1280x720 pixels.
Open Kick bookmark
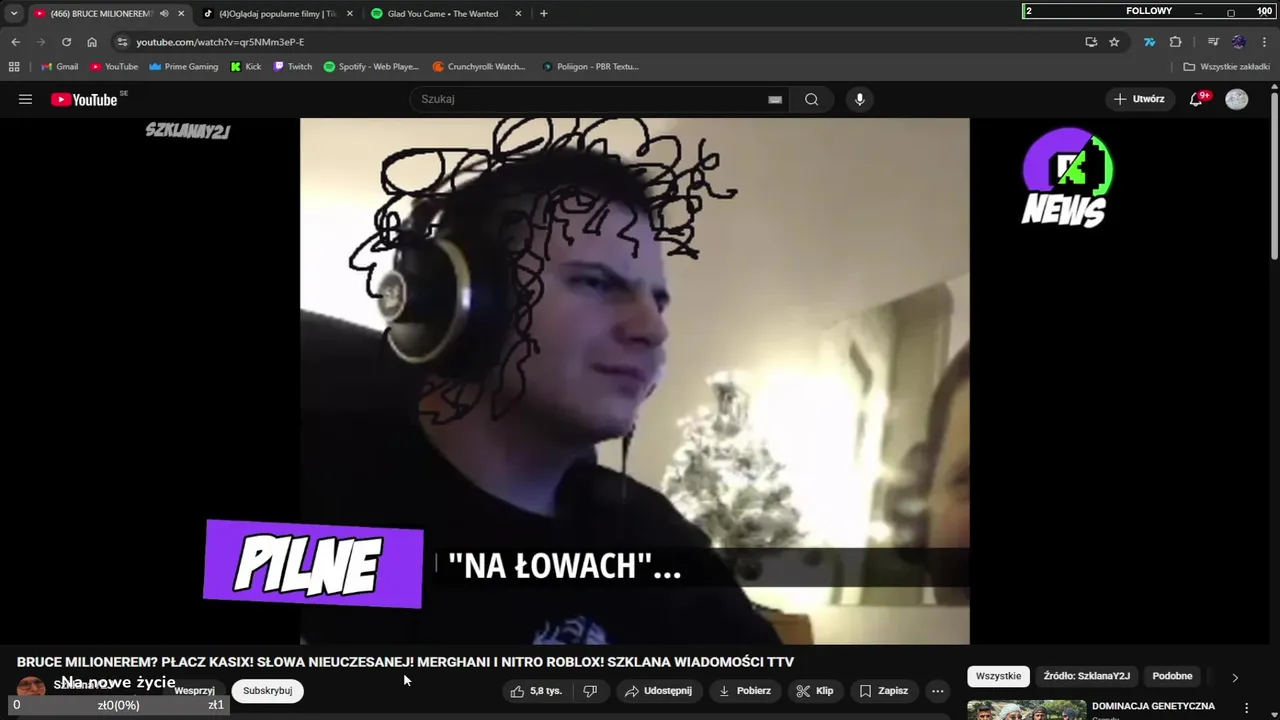(x=246, y=67)
